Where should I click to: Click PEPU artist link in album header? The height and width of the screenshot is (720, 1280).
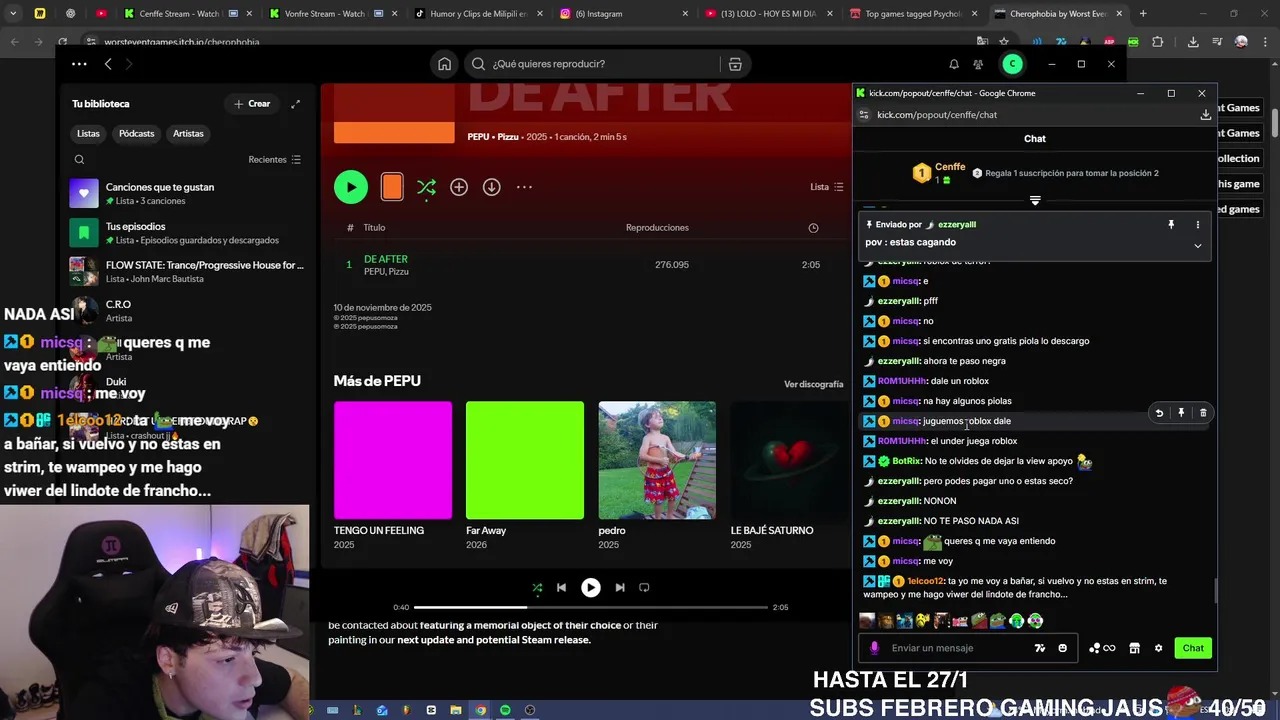coord(481,136)
